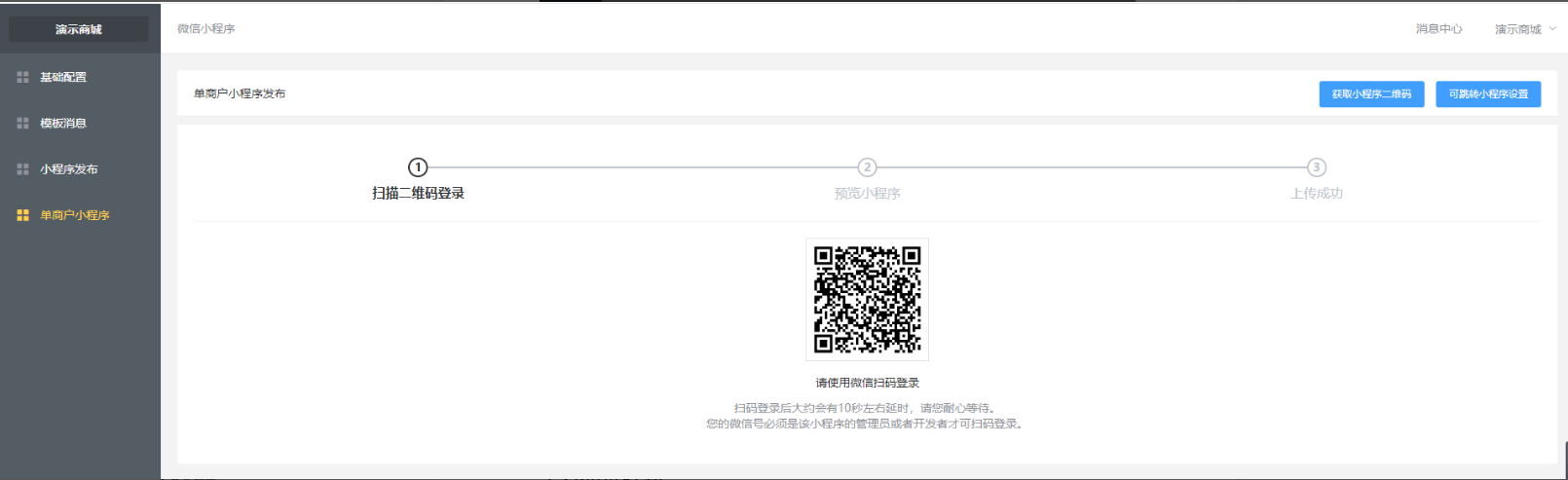Click the yellow grid icon beside 单商户小程序
The image size is (1568, 480).
pos(22,215)
